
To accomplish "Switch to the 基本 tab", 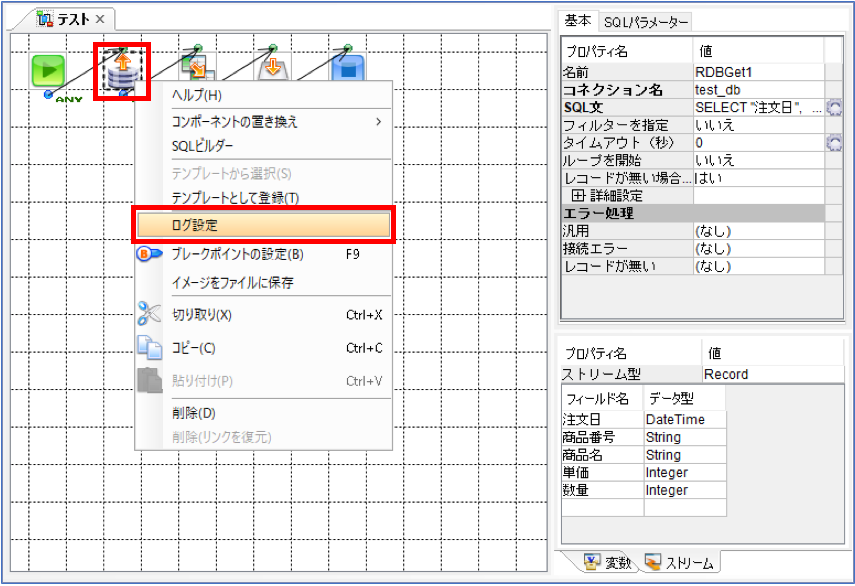I will coord(578,21).
